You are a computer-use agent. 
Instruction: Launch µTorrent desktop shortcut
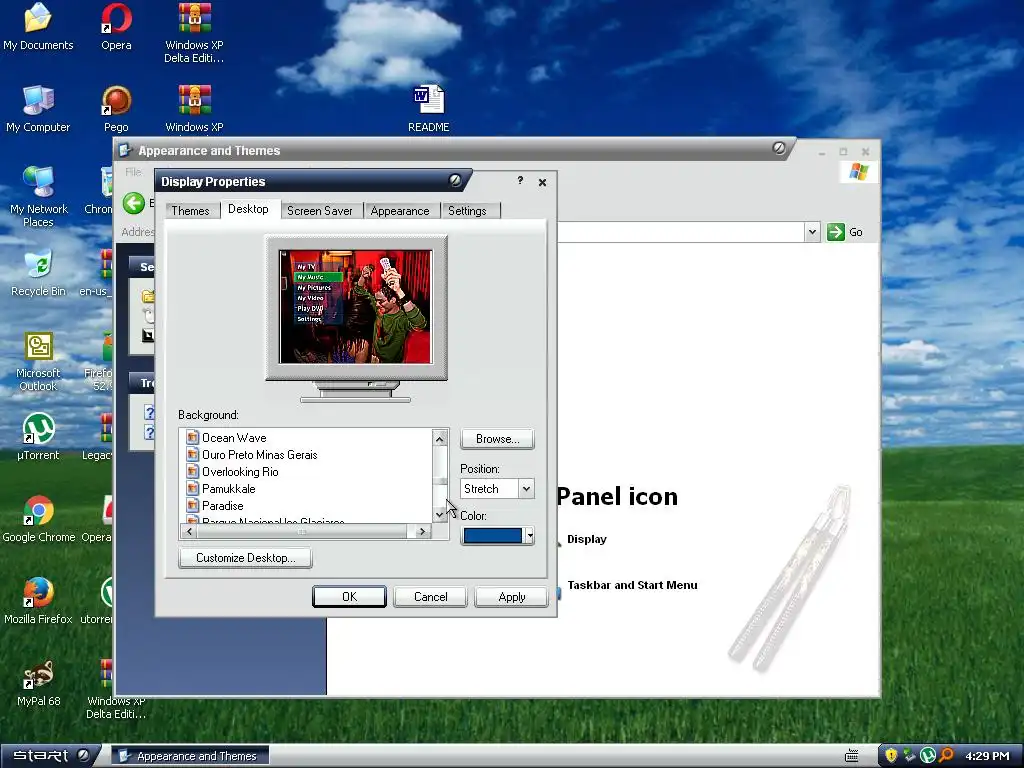(x=38, y=436)
